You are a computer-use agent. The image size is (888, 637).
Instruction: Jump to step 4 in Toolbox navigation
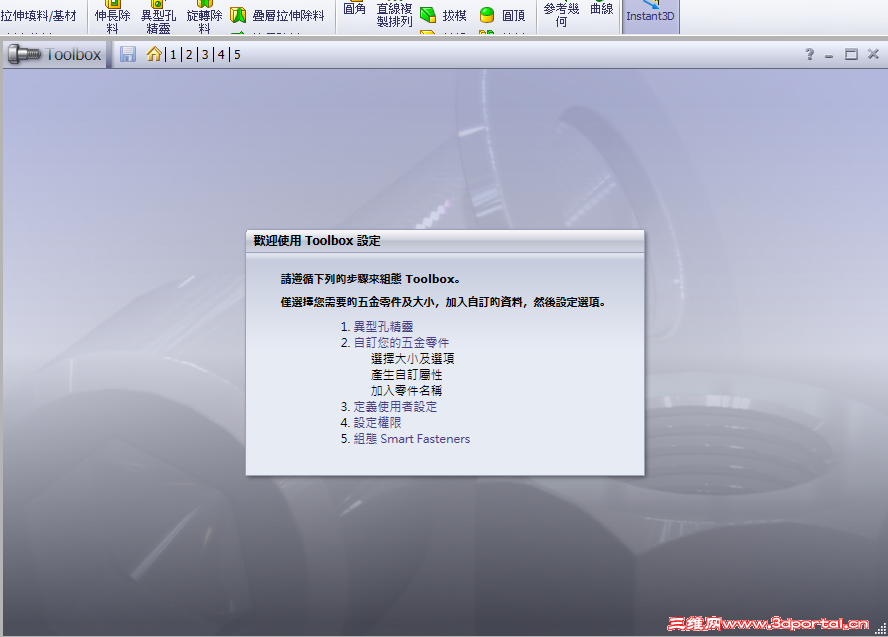coord(221,54)
